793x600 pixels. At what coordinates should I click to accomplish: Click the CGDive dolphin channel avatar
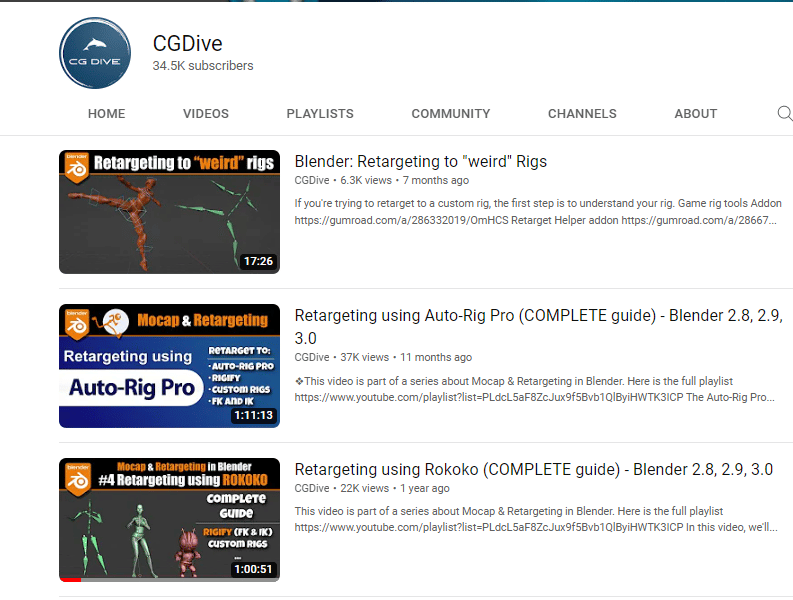(95, 54)
